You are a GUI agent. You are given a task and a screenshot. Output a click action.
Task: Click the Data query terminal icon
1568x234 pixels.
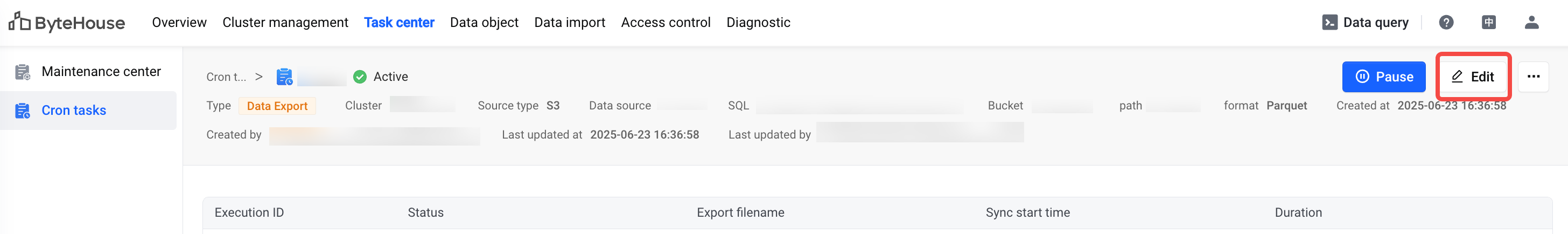tap(1330, 23)
